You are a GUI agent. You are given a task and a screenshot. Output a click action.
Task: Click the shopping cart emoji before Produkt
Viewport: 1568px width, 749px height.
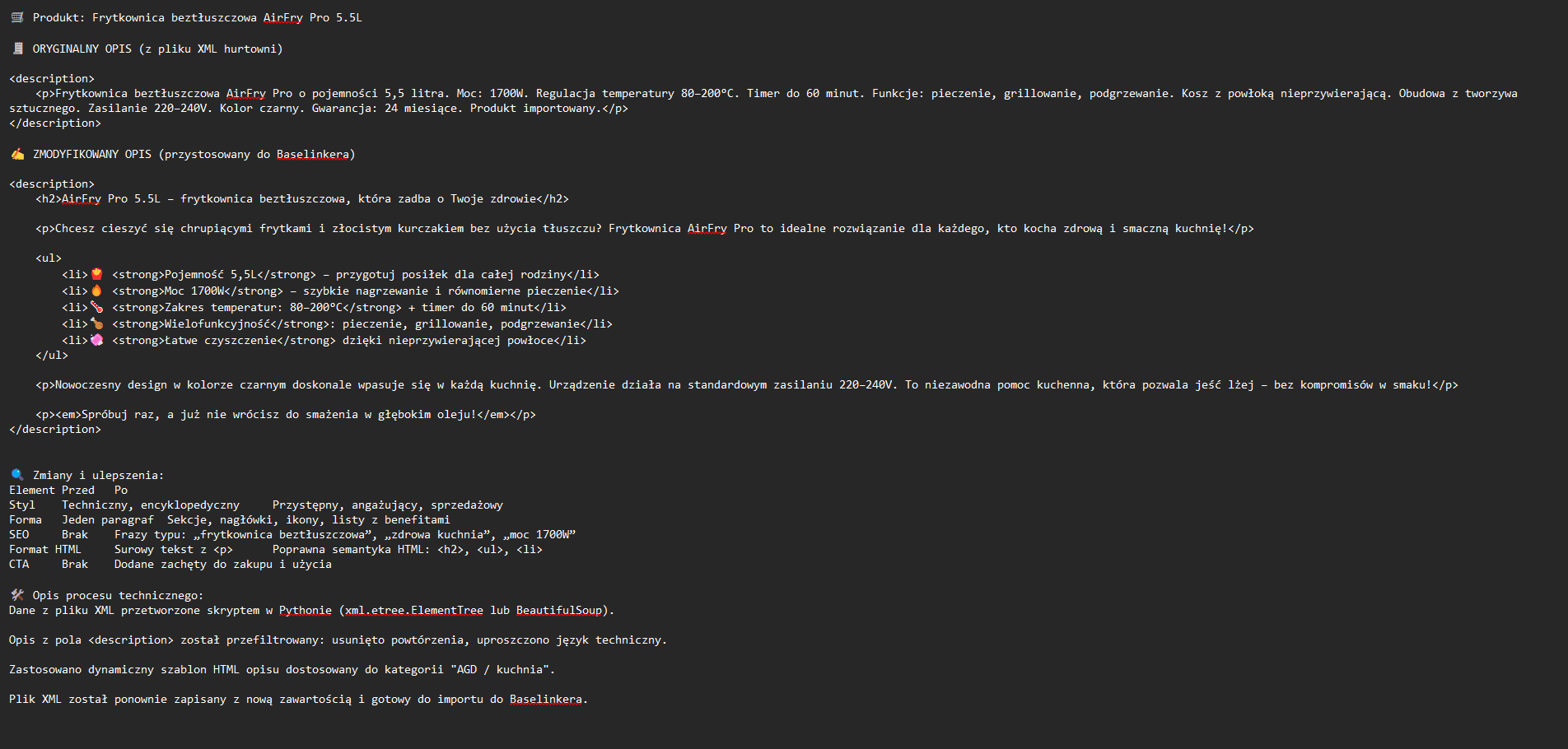[x=17, y=17]
